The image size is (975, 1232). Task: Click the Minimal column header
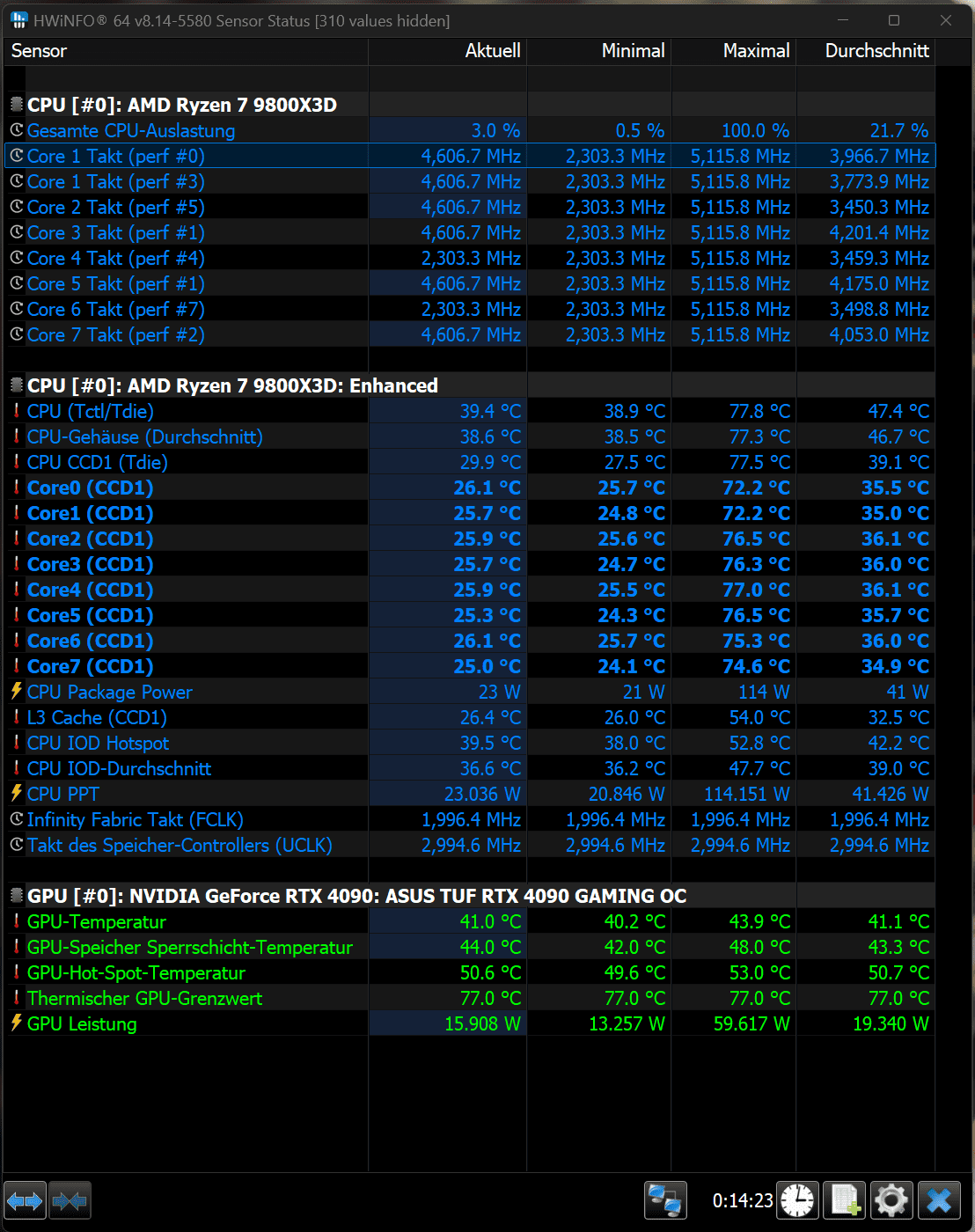point(599,51)
